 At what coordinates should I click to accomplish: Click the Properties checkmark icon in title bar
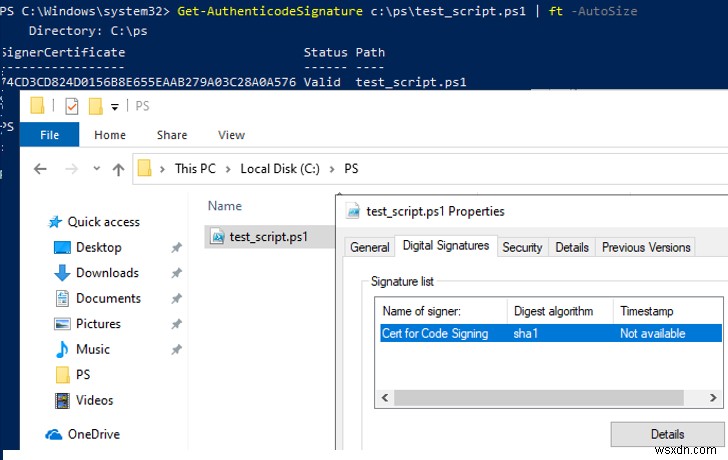pos(72,106)
